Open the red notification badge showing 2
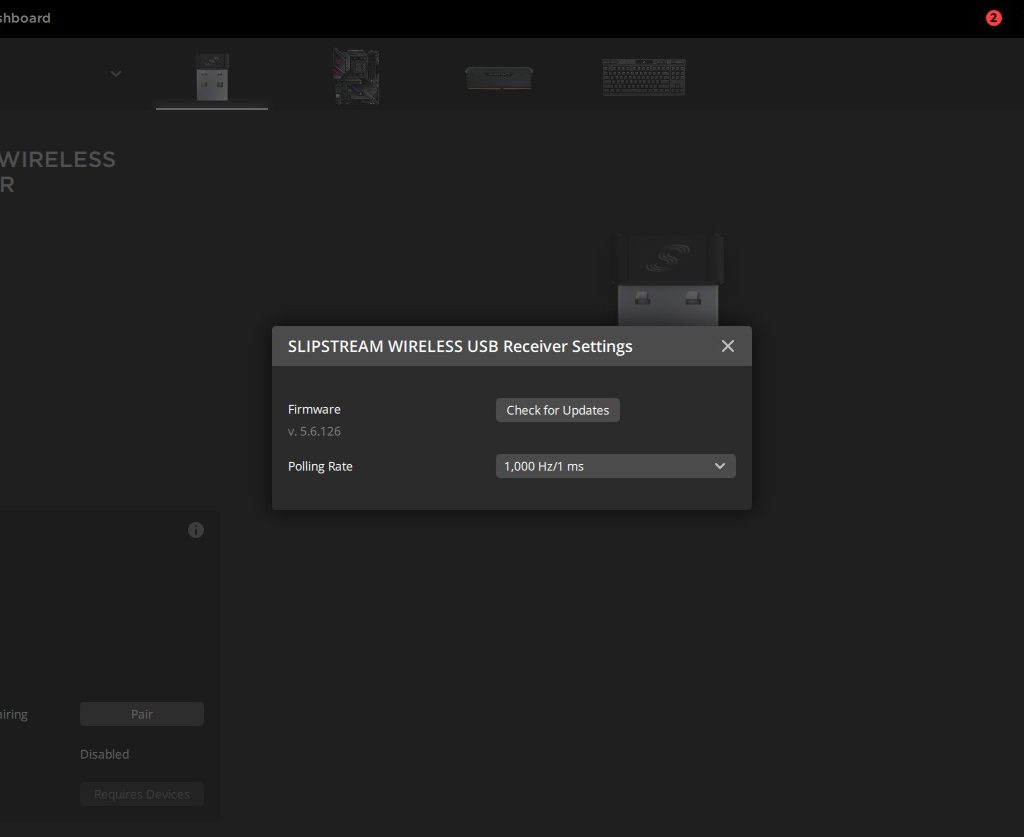The width and height of the screenshot is (1024, 837). tap(993, 18)
